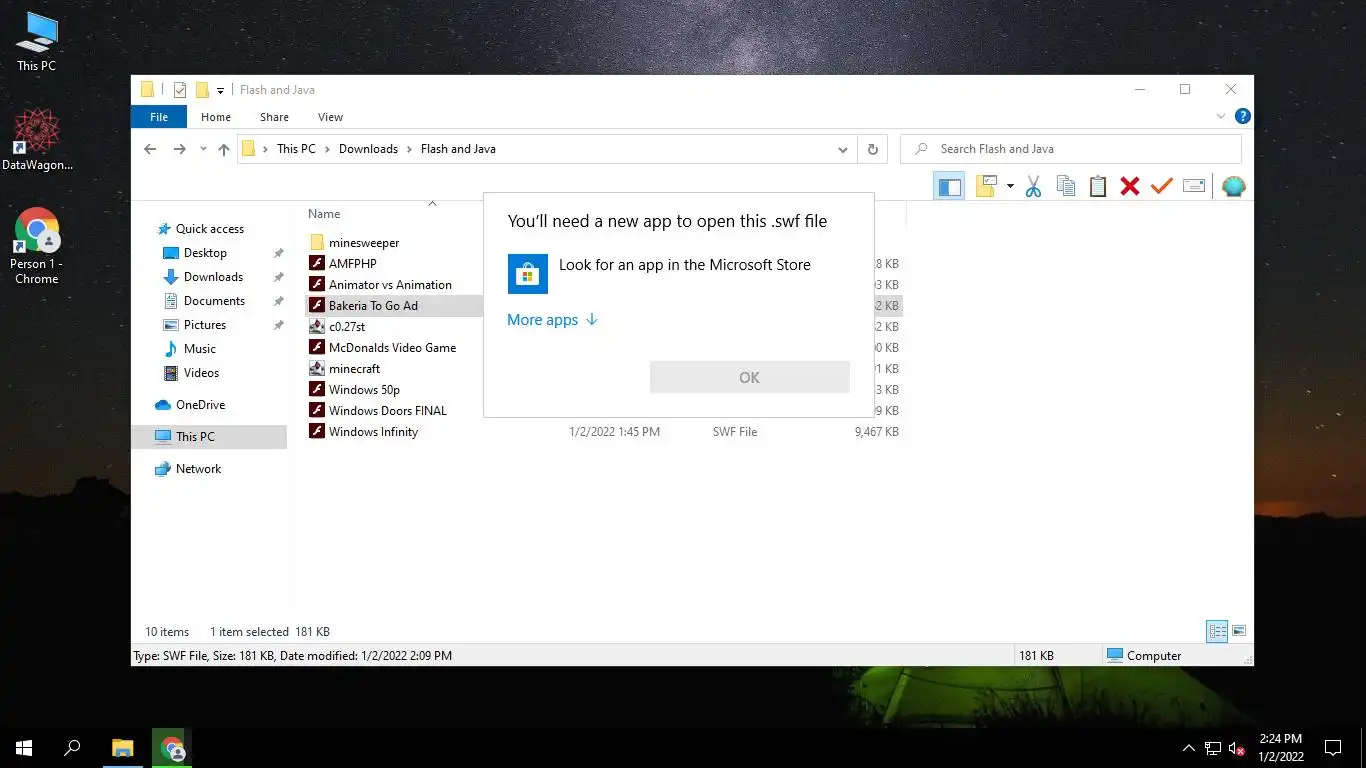Viewport: 1366px width, 768px height.
Task: Click the taskbar Search magnifier
Action: tap(72, 747)
